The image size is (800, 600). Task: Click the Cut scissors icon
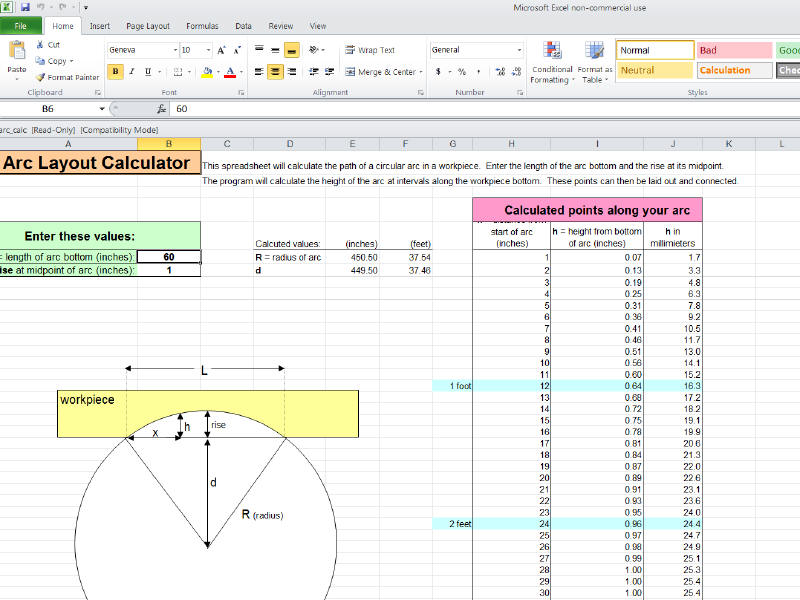point(40,45)
